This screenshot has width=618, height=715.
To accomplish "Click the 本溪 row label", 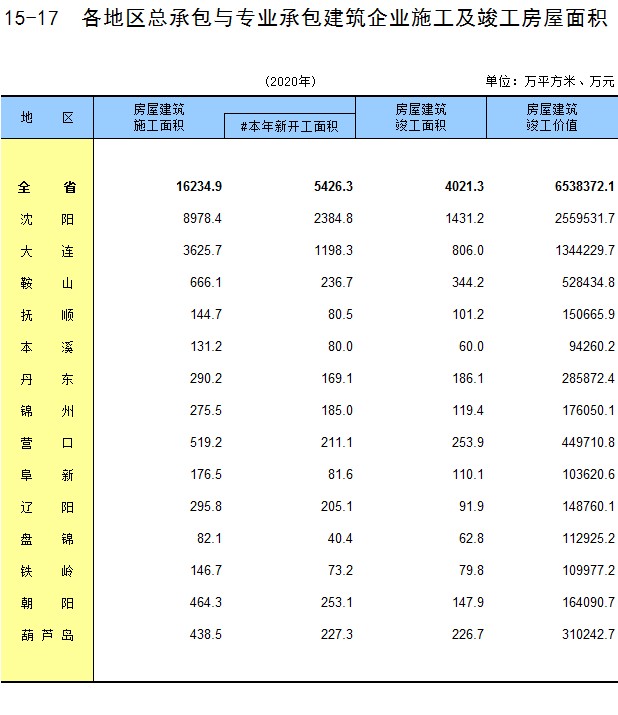I will (47, 347).
